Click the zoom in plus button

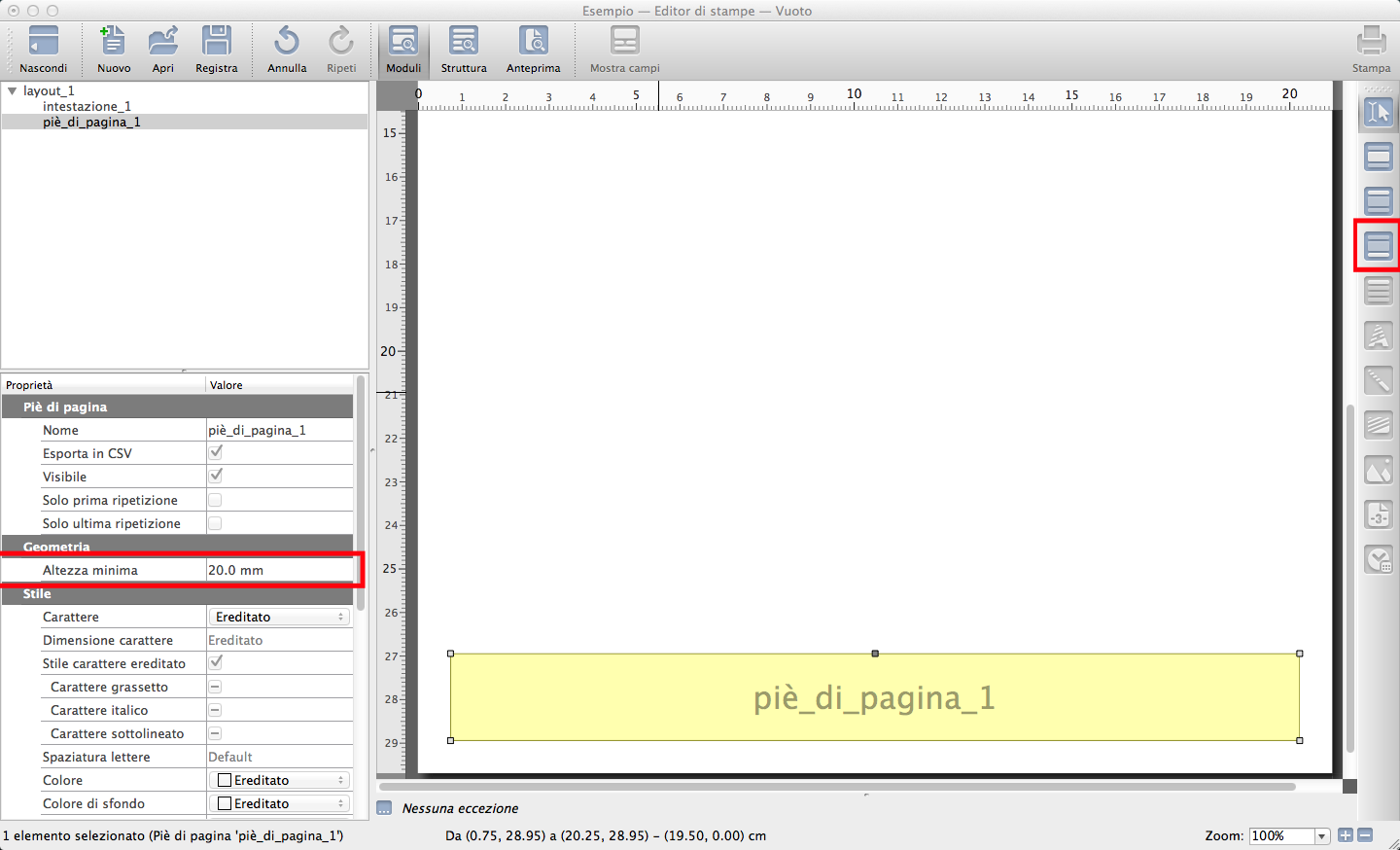[x=1346, y=835]
